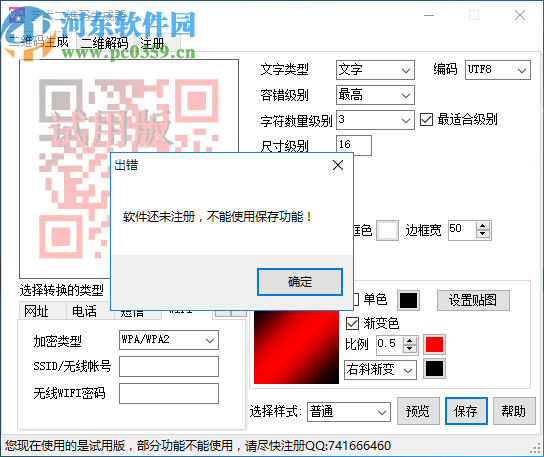The width and height of the screenshot is (544, 457).
Task: Click the black gradient end color swatch
Action: click(x=434, y=369)
